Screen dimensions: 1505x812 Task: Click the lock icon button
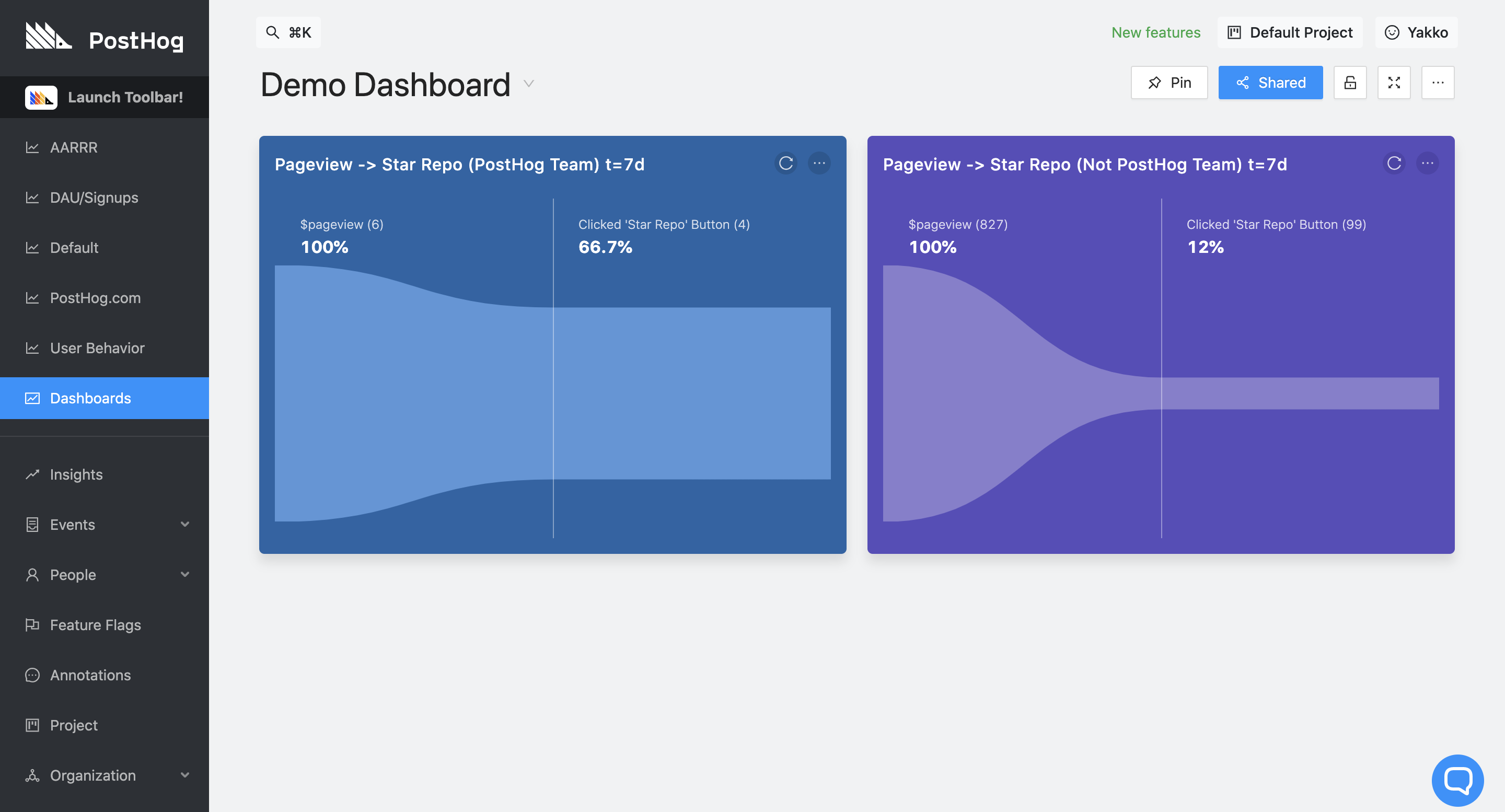(x=1350, y=83)
